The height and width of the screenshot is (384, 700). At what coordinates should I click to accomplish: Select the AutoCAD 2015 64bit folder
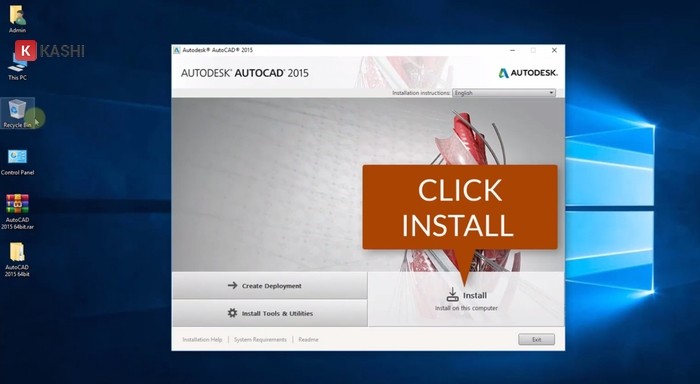pyautogui.click(x=17, y=259)
